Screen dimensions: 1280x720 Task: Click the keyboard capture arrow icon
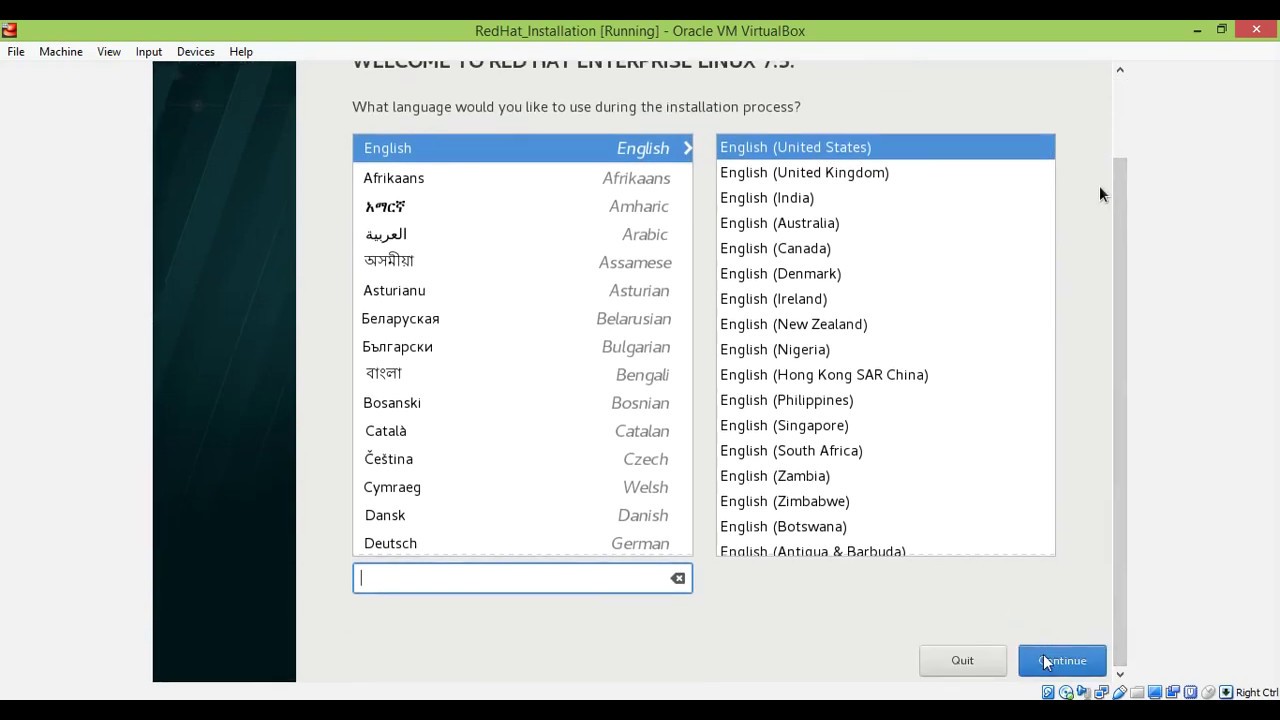[x=1226, y=692]
